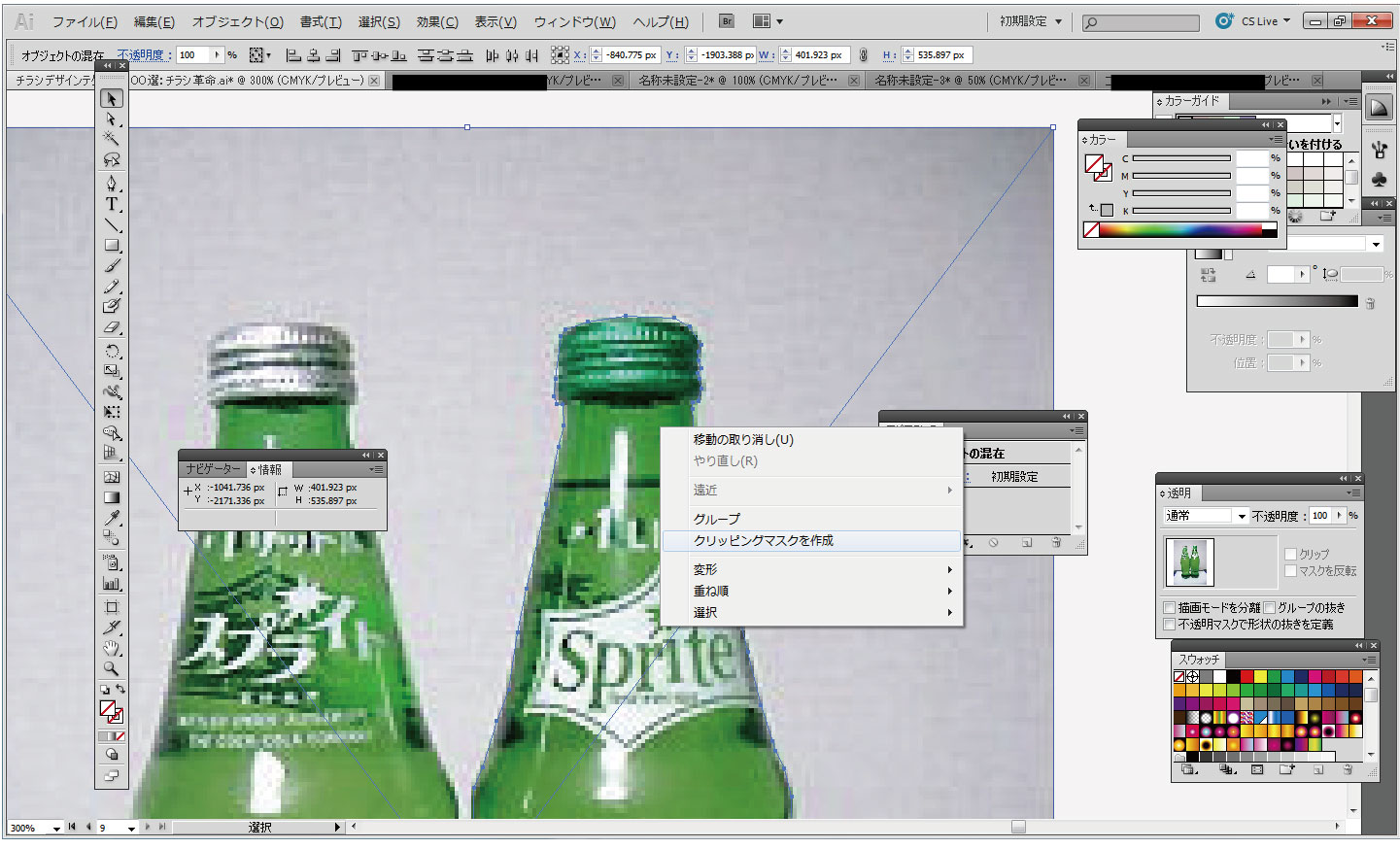Open the 変形 submenu

[x=811, y=569]
